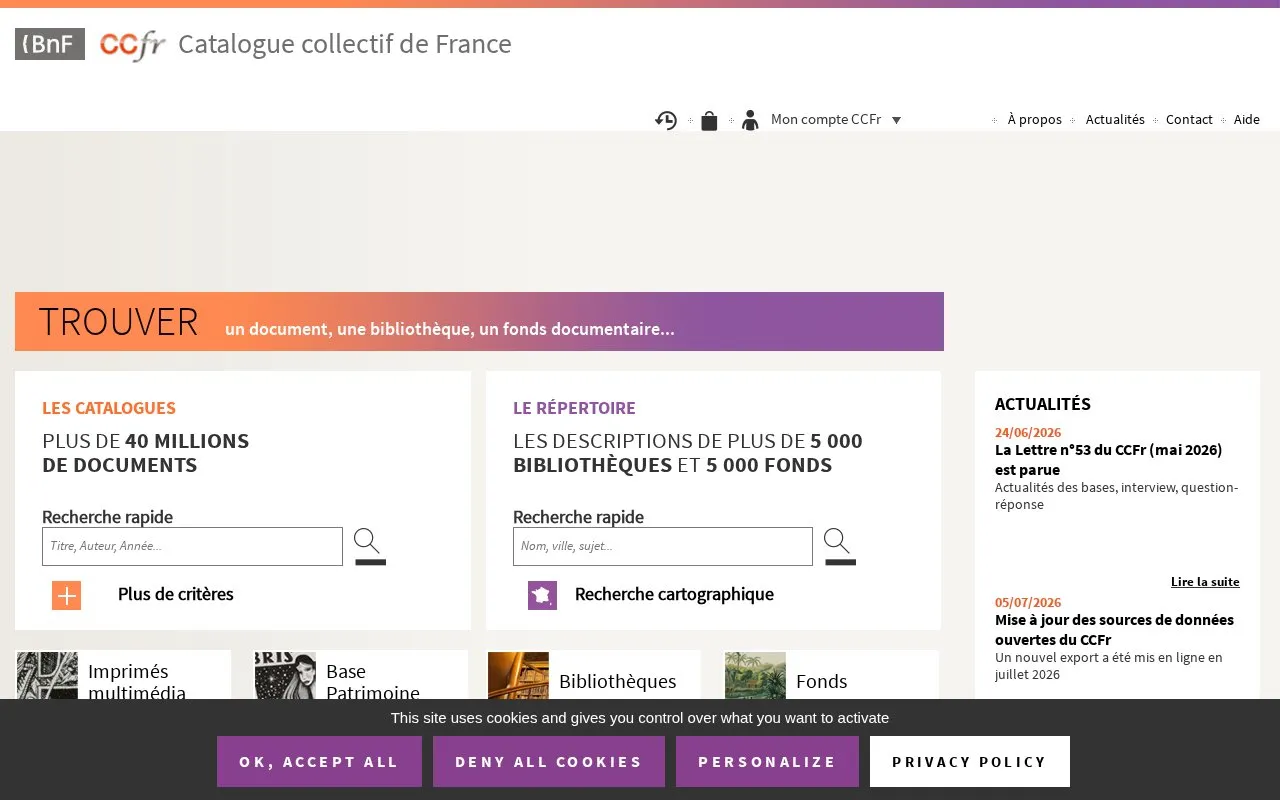Image resolution: width=1280 pixels, height=800 pixels.
Task: Click the Fonds tile label
Action: pos(822,682)
